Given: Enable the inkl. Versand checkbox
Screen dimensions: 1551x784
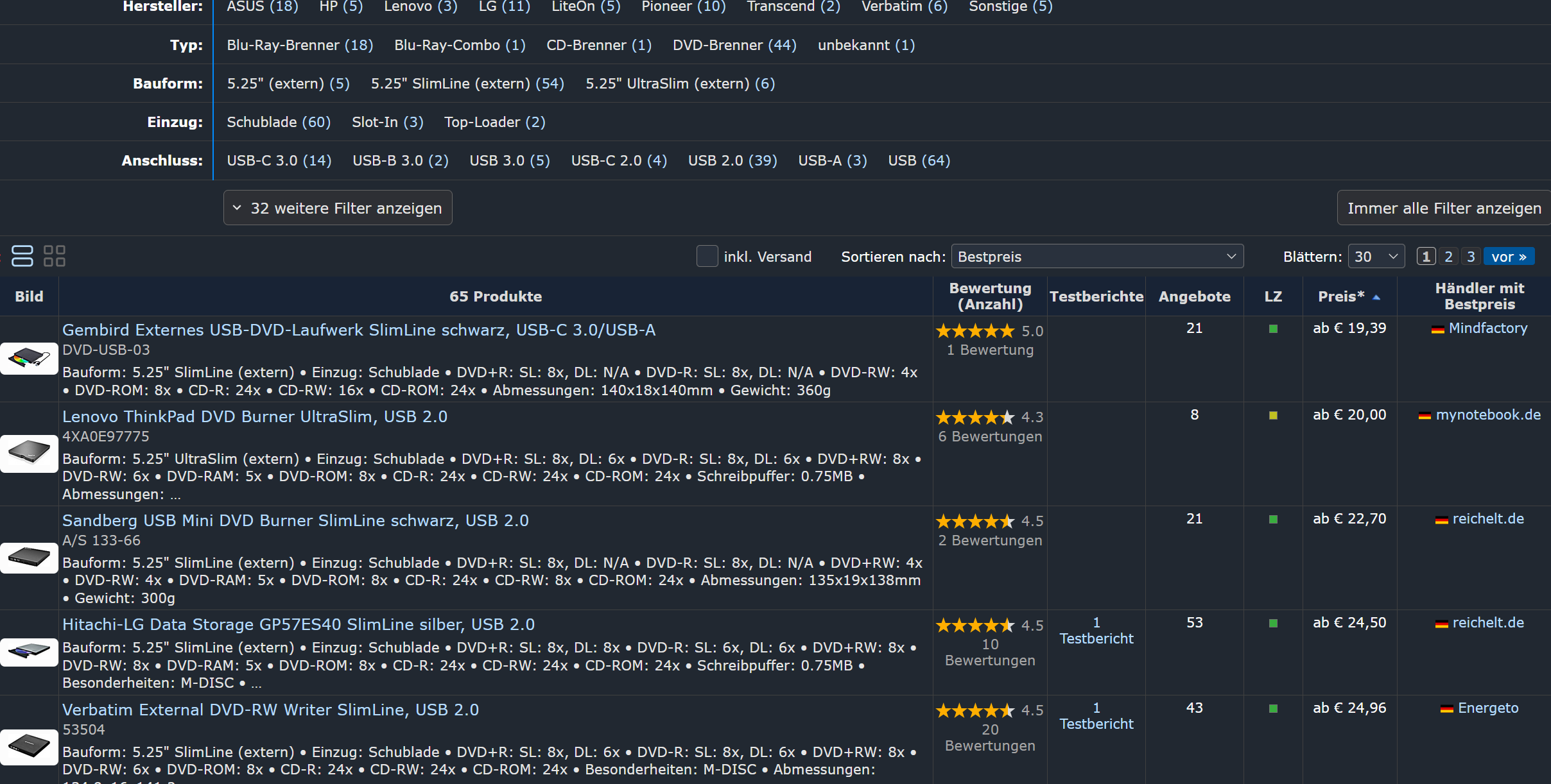Looking at the screenshot, I should (707, 257).
